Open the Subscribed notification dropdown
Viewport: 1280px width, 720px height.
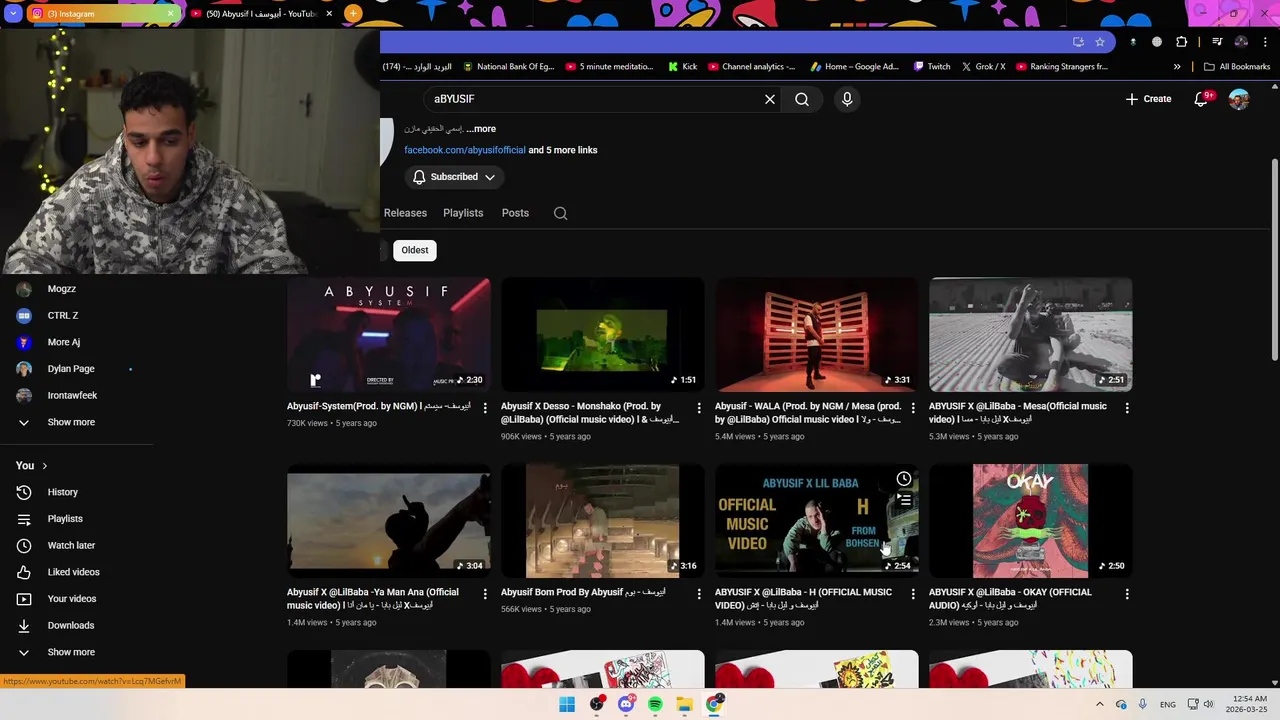coord(454,177)
